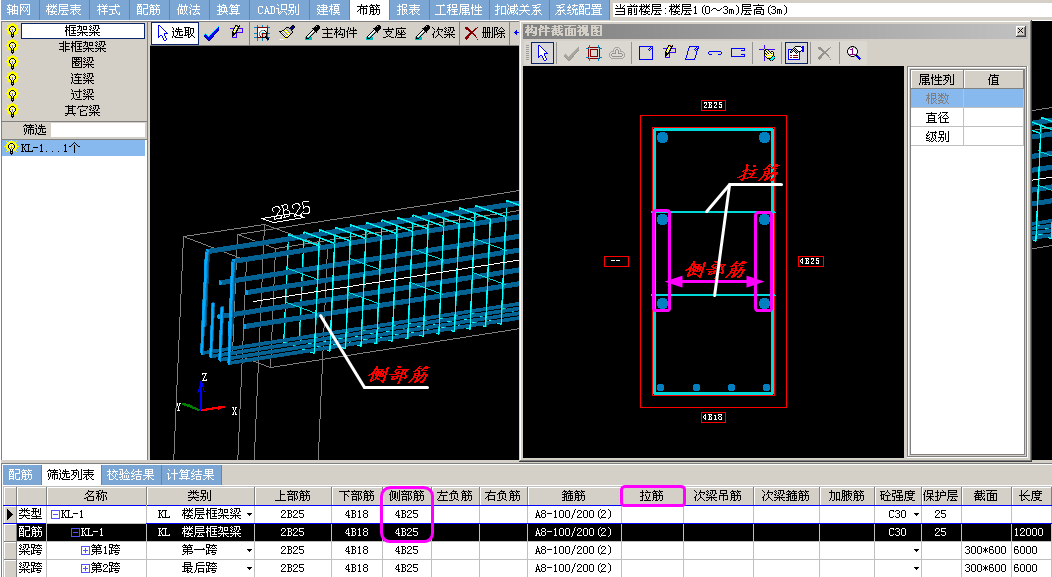
Task: Toggle the lightbulb next to 连梁
Action: click(12, 79)
